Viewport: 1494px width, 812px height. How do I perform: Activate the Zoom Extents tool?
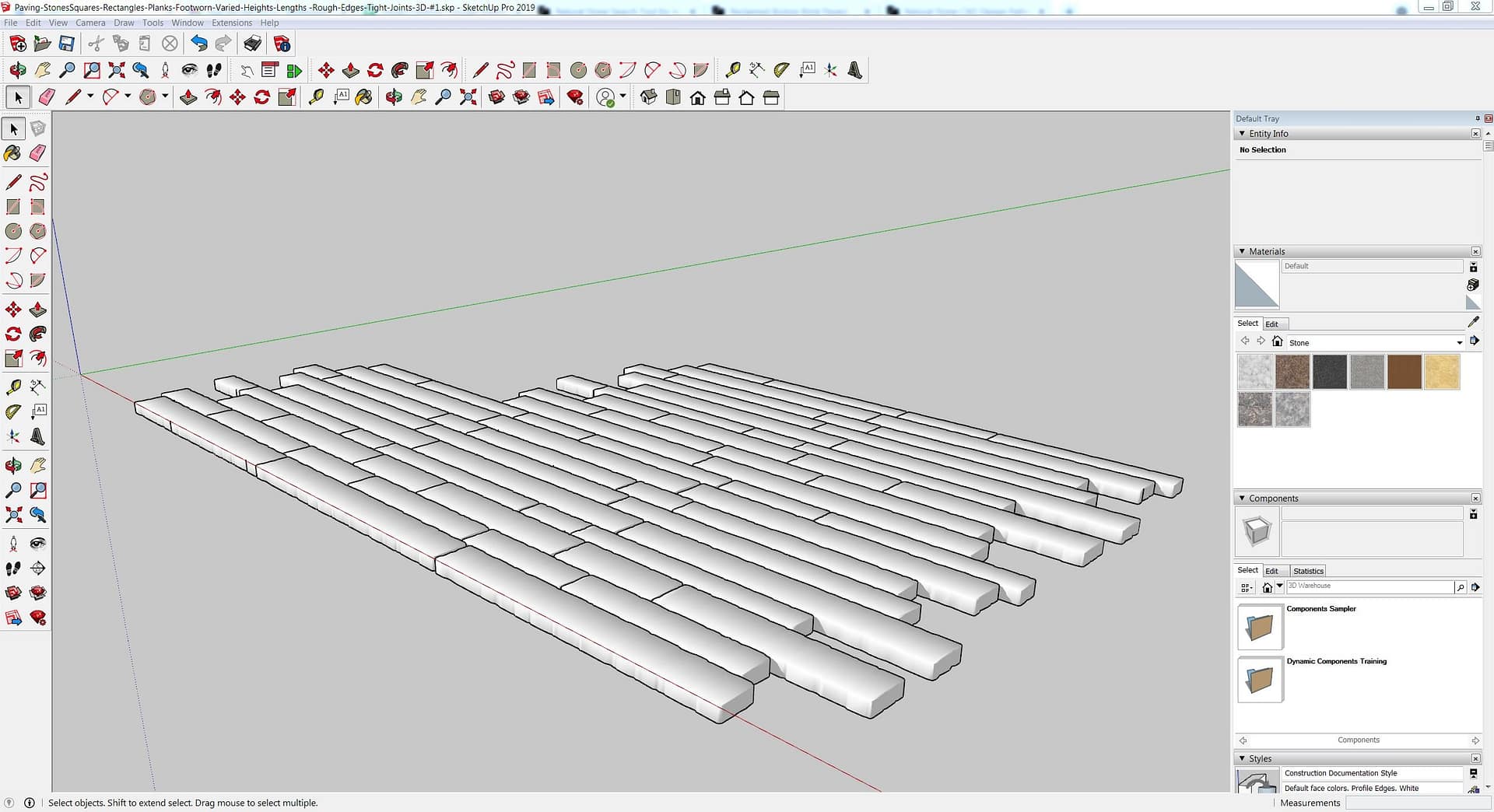tap(13, 515)
